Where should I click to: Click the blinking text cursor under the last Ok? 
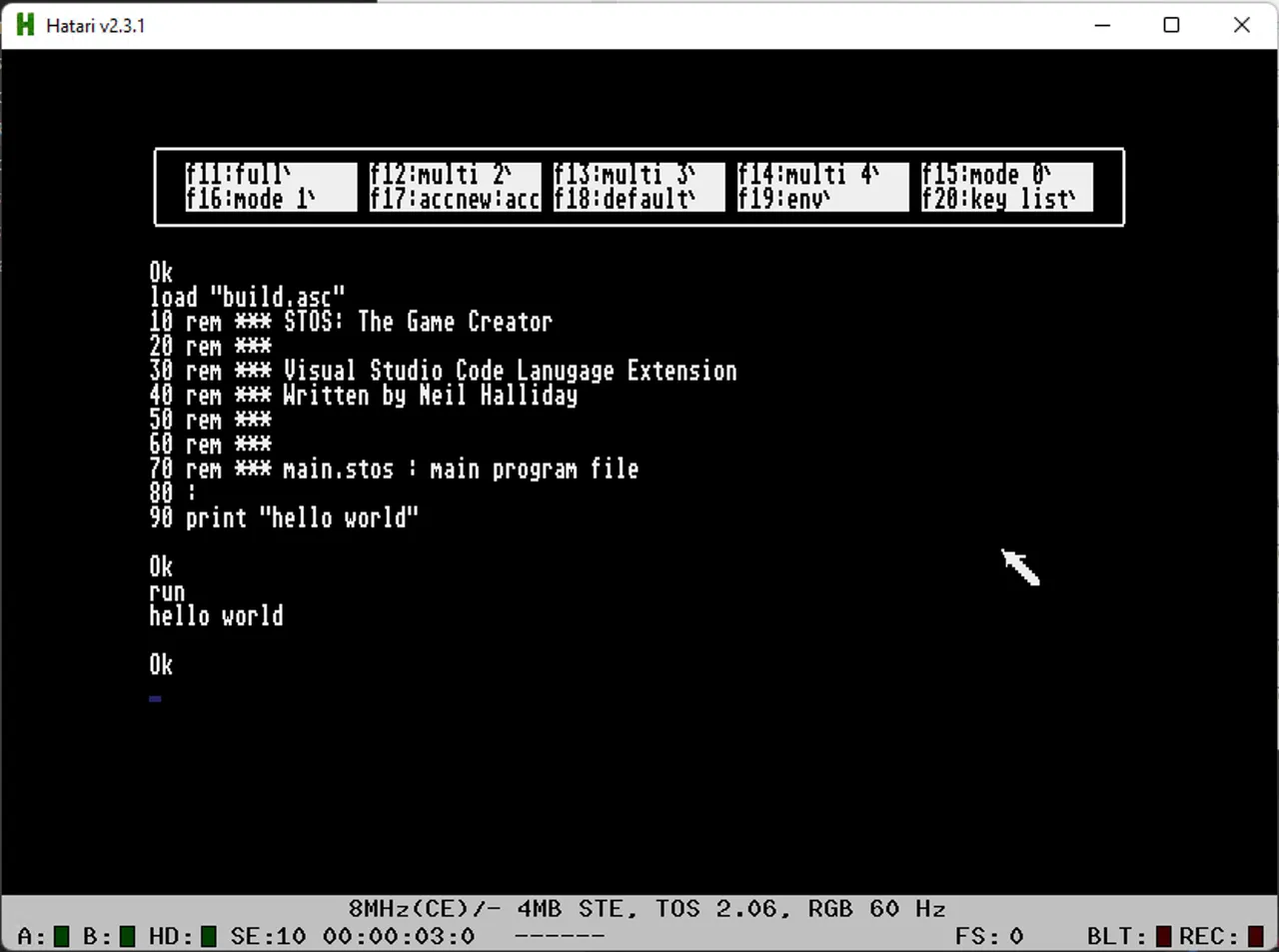(156, 698)
